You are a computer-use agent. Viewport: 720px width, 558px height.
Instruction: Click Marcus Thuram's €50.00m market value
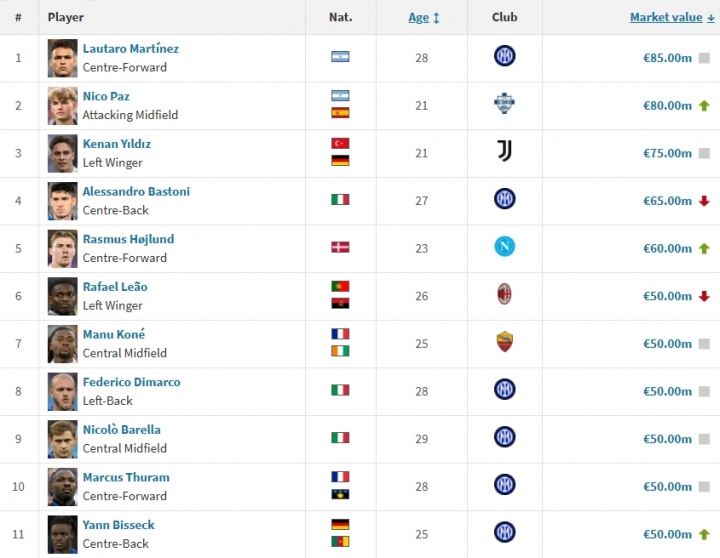[667, 486]
